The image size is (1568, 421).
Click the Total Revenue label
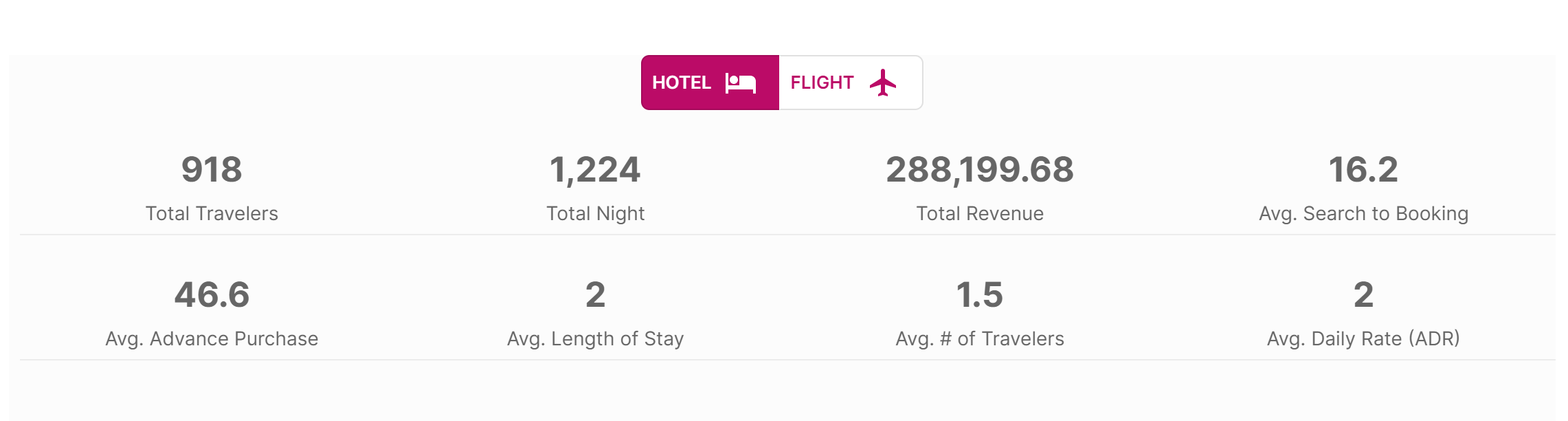[x=980, y=213]
